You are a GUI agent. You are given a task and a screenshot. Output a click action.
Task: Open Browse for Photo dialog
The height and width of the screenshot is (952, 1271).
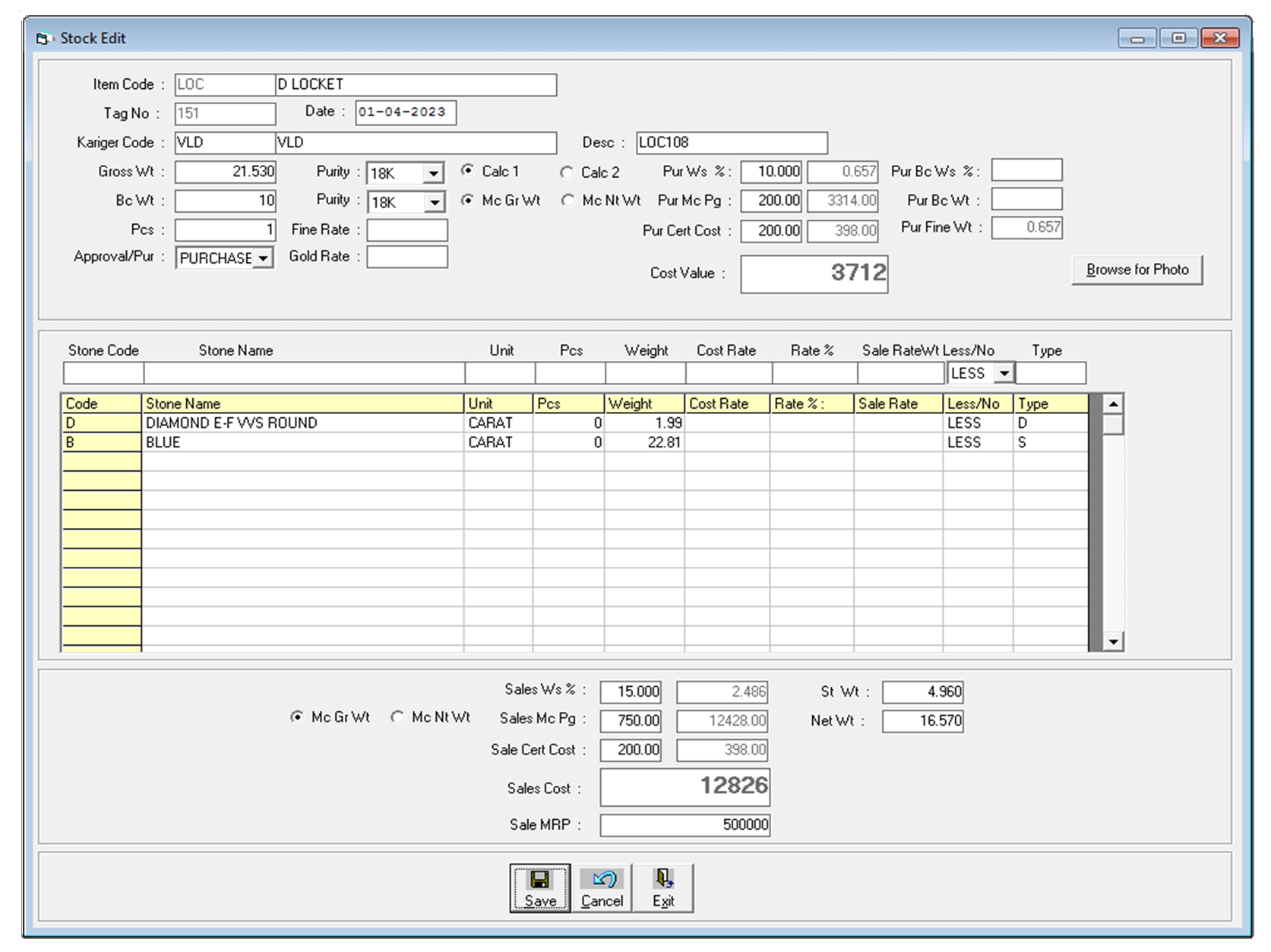pyautogui.click(x=1137, y=270)
